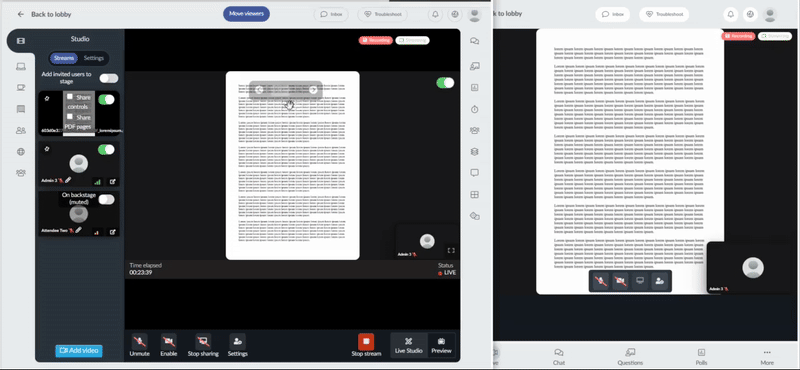Click the Move viewers button
The image size is (800, 370).
(x=246, y=14)
